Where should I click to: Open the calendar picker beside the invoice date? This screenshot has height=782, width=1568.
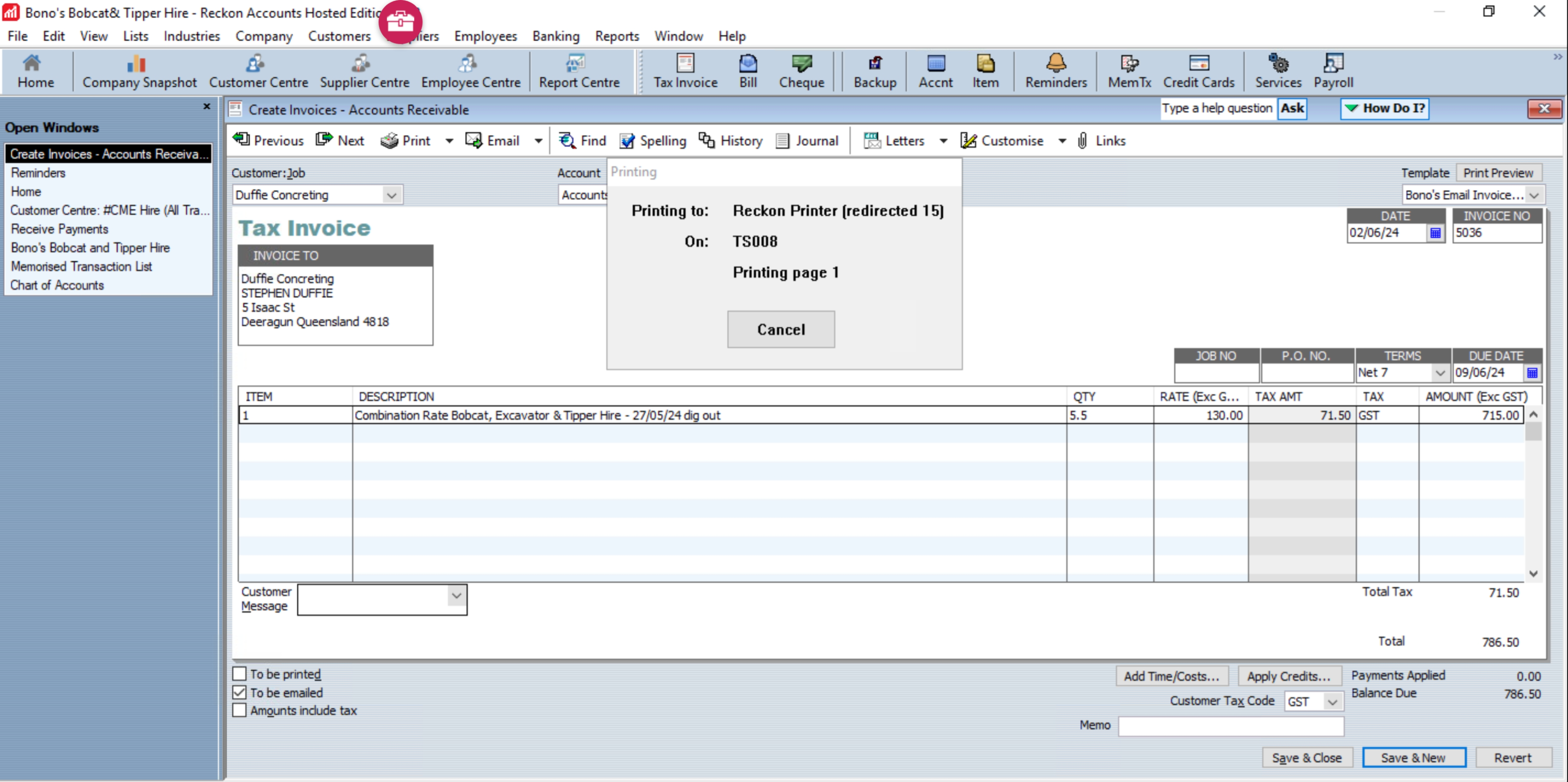1435,233
